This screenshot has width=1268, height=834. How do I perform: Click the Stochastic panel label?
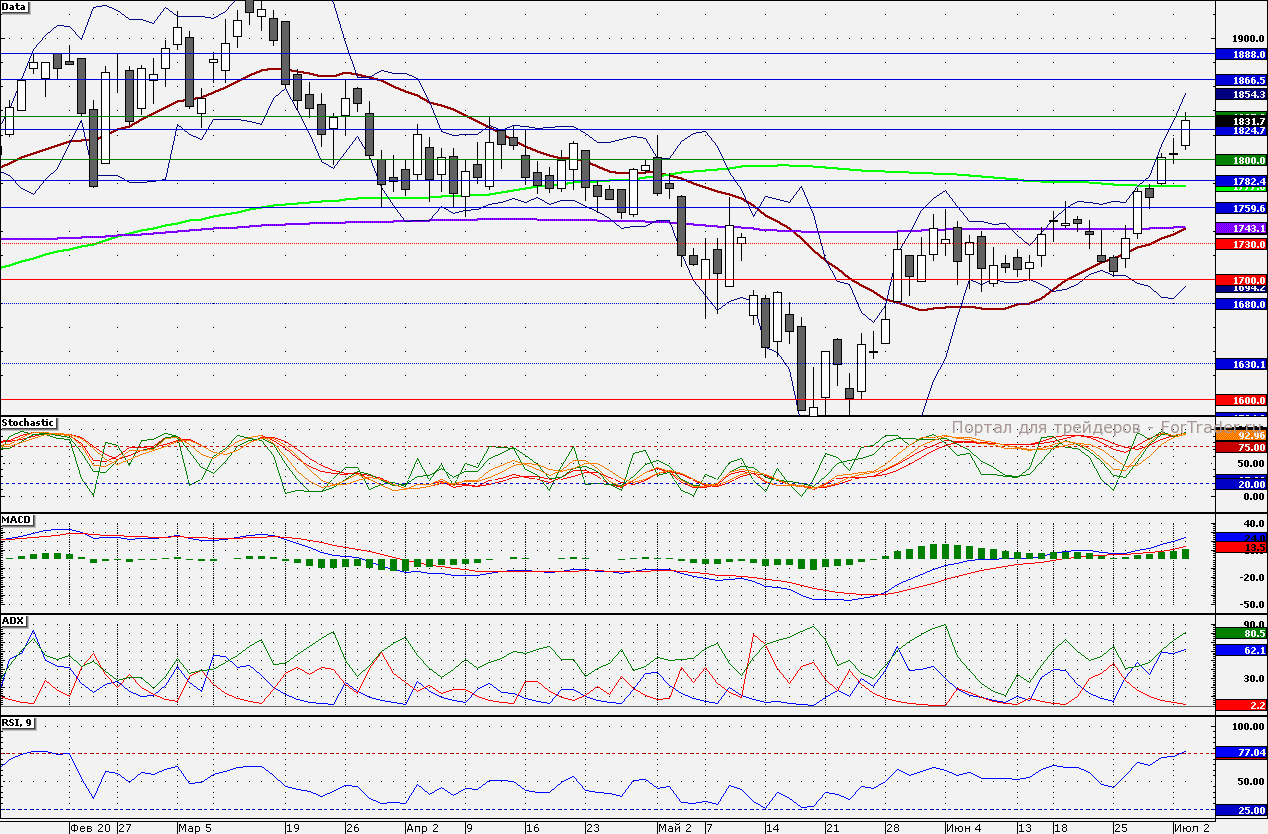coord(28,423)
